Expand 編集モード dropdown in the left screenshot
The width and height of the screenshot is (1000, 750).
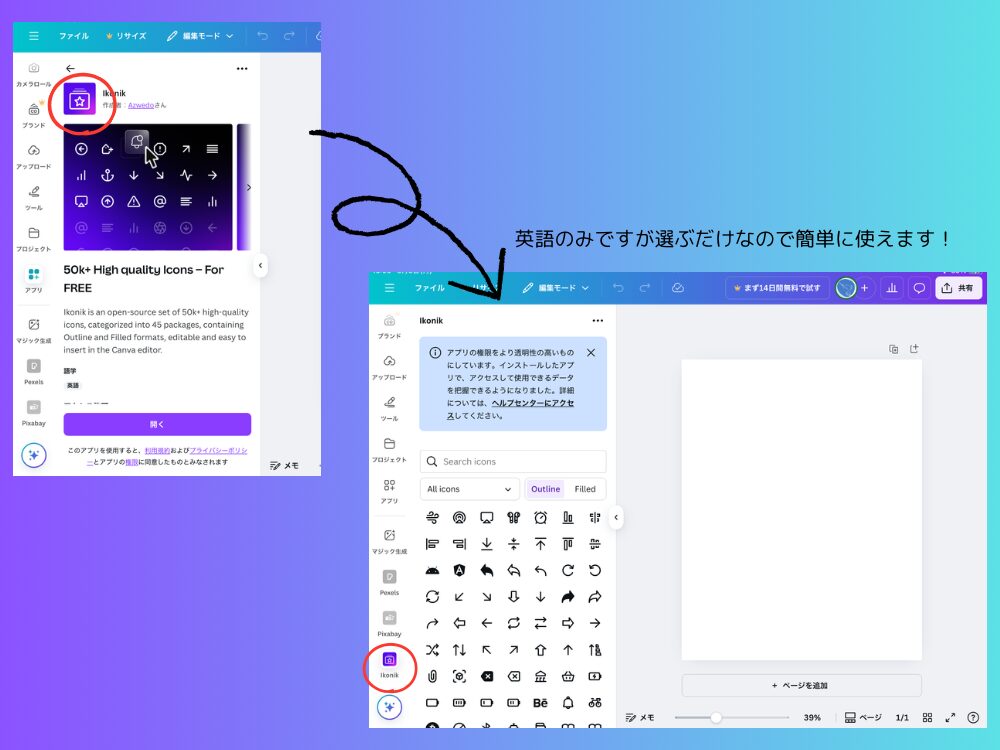200,36
